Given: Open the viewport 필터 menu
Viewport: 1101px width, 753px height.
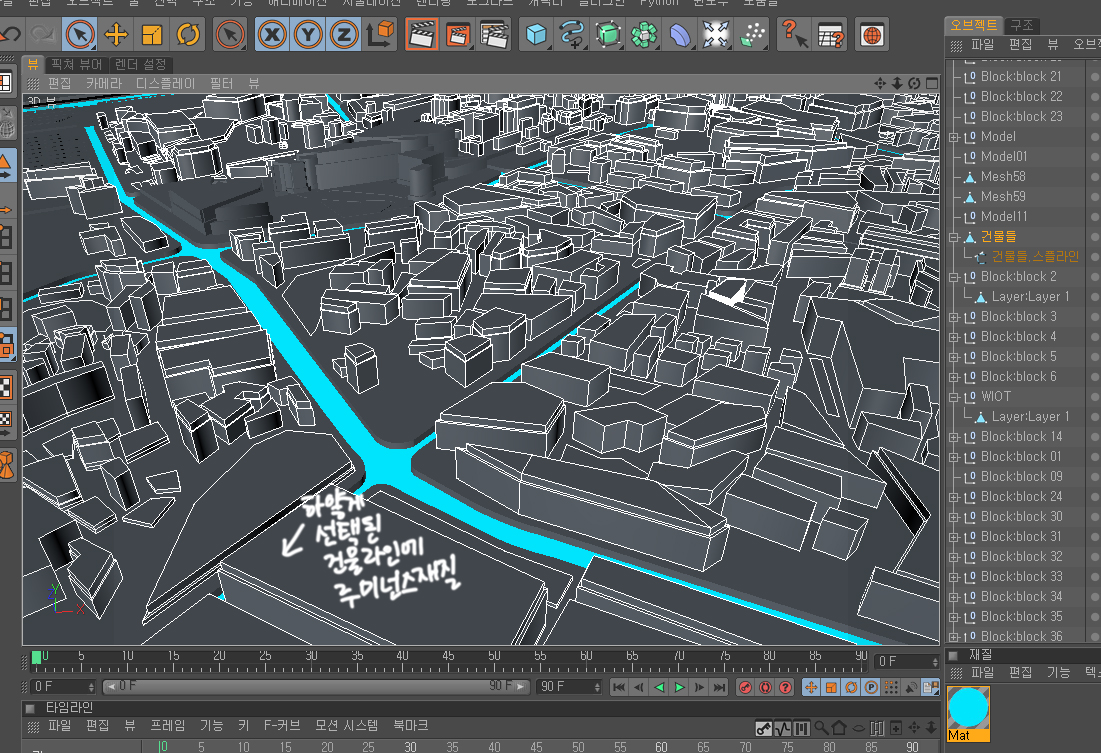Looking at the screenshot, I should pos(221,84).
